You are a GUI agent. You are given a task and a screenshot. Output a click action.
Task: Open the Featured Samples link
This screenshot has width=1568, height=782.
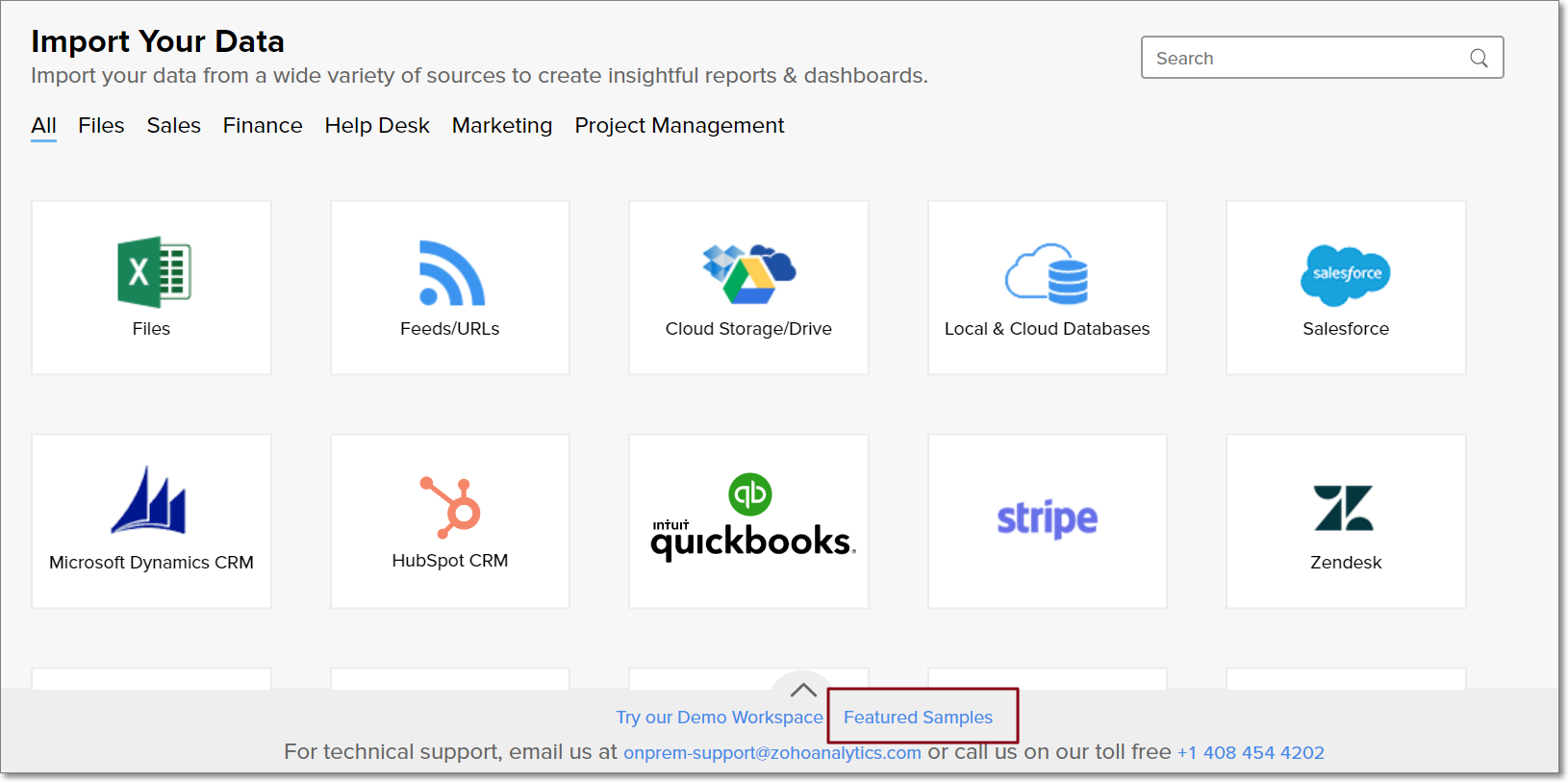point(918,718)
